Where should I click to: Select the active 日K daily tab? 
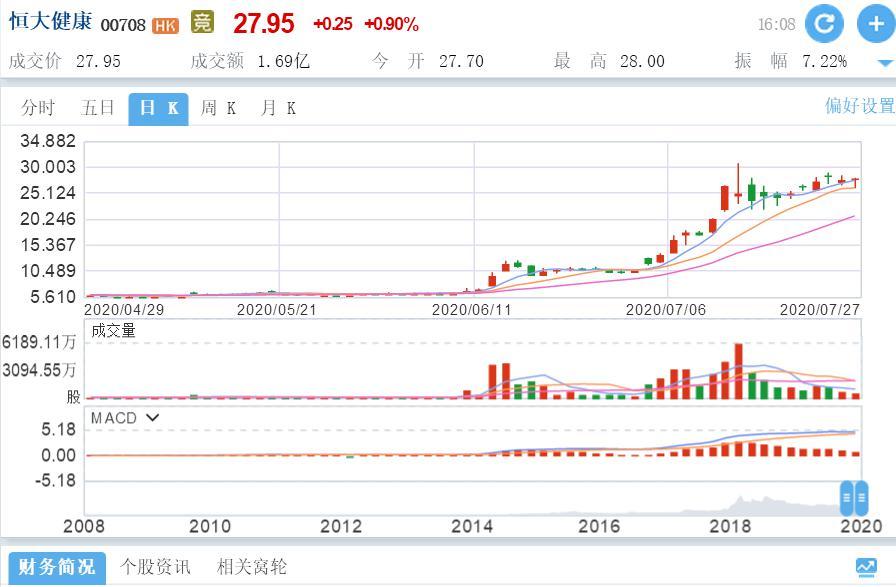(155, 107)
